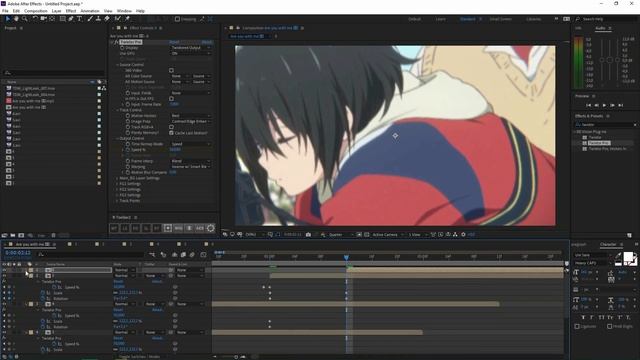640x360 pixels.
Task: Select the Pen tool
Action: 71,19
